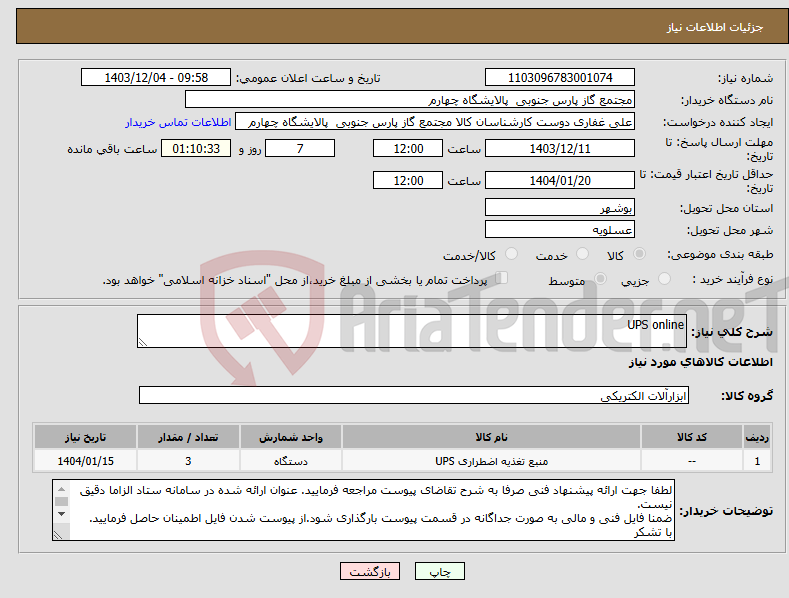The width and height of the screenshot is (789, 598).
Task: Select the جزیی purchase type radio
Action: tap(664, 278)
